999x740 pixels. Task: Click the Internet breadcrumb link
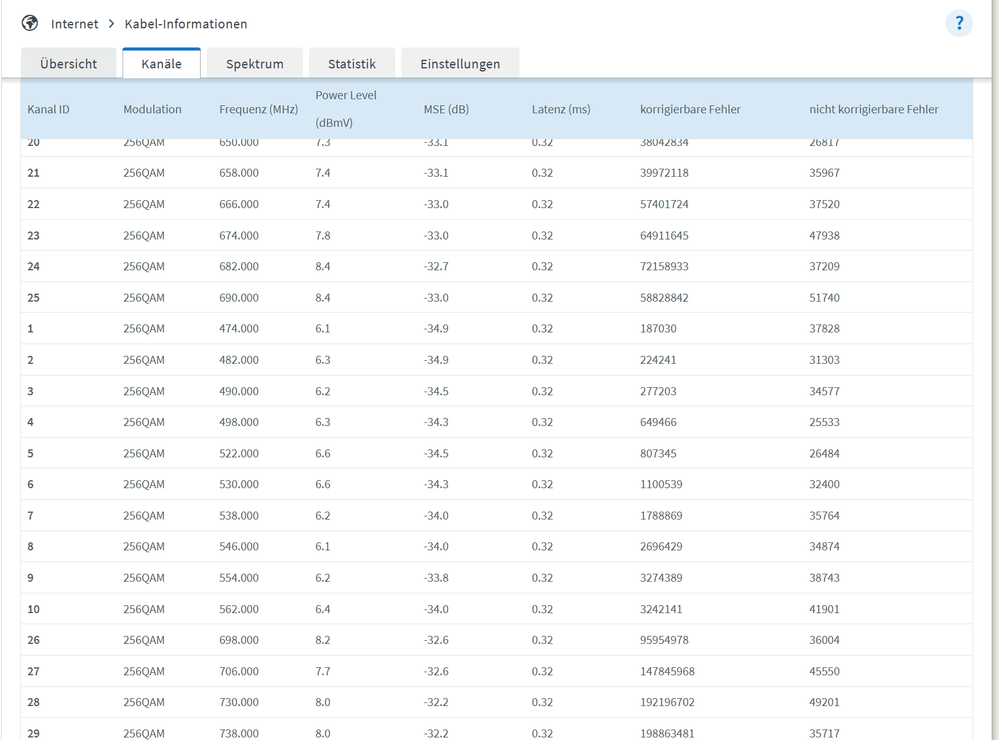point(75,24)
